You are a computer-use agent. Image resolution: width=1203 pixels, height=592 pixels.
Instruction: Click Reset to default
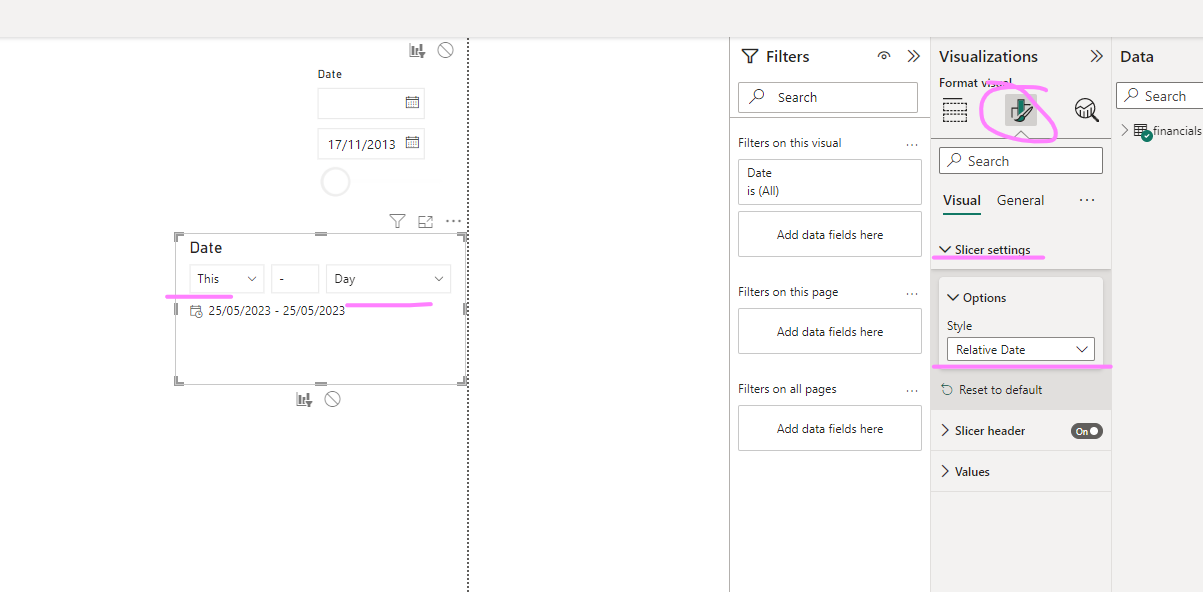[1000, 390]
